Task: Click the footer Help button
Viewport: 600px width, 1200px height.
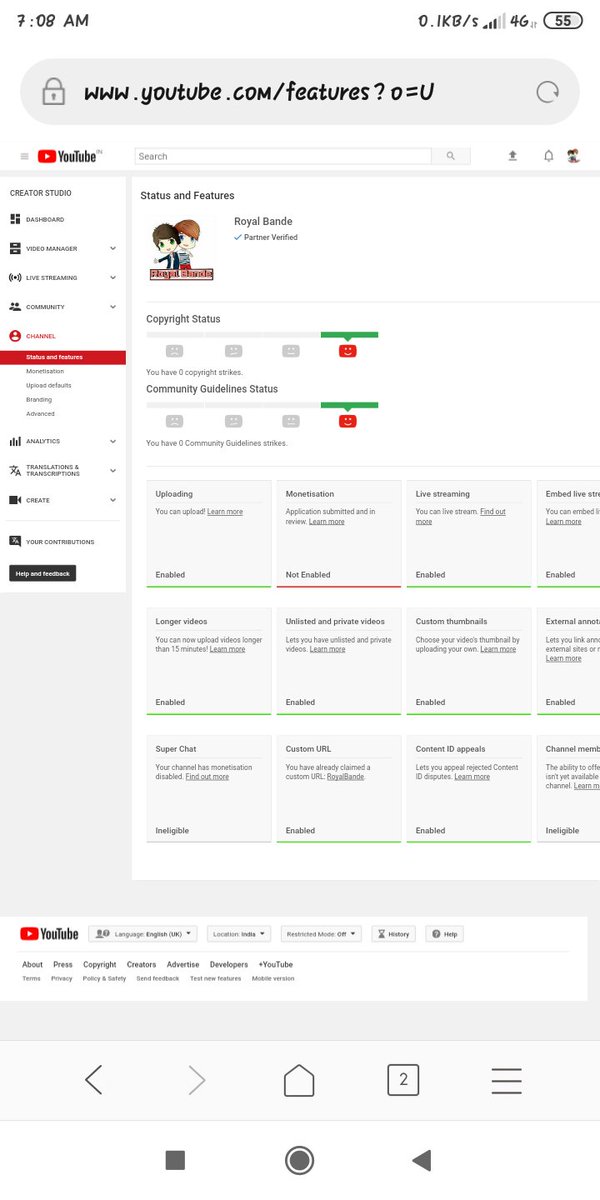Action: tap(445, 934)
